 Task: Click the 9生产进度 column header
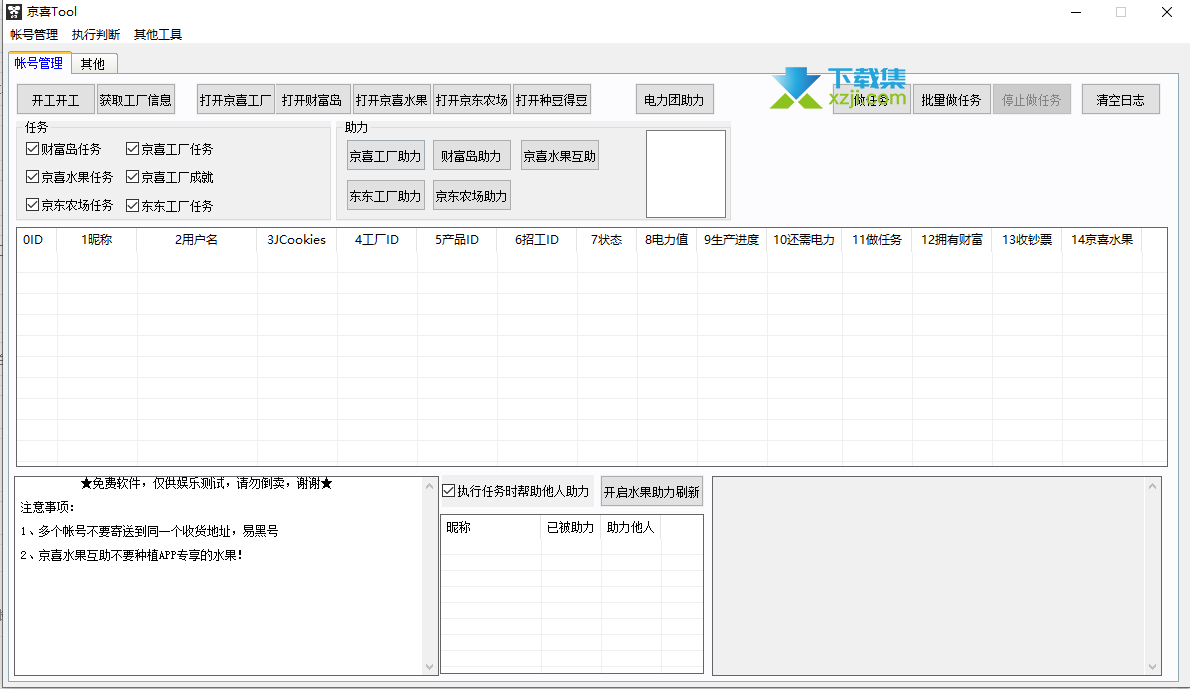(732, 240)
